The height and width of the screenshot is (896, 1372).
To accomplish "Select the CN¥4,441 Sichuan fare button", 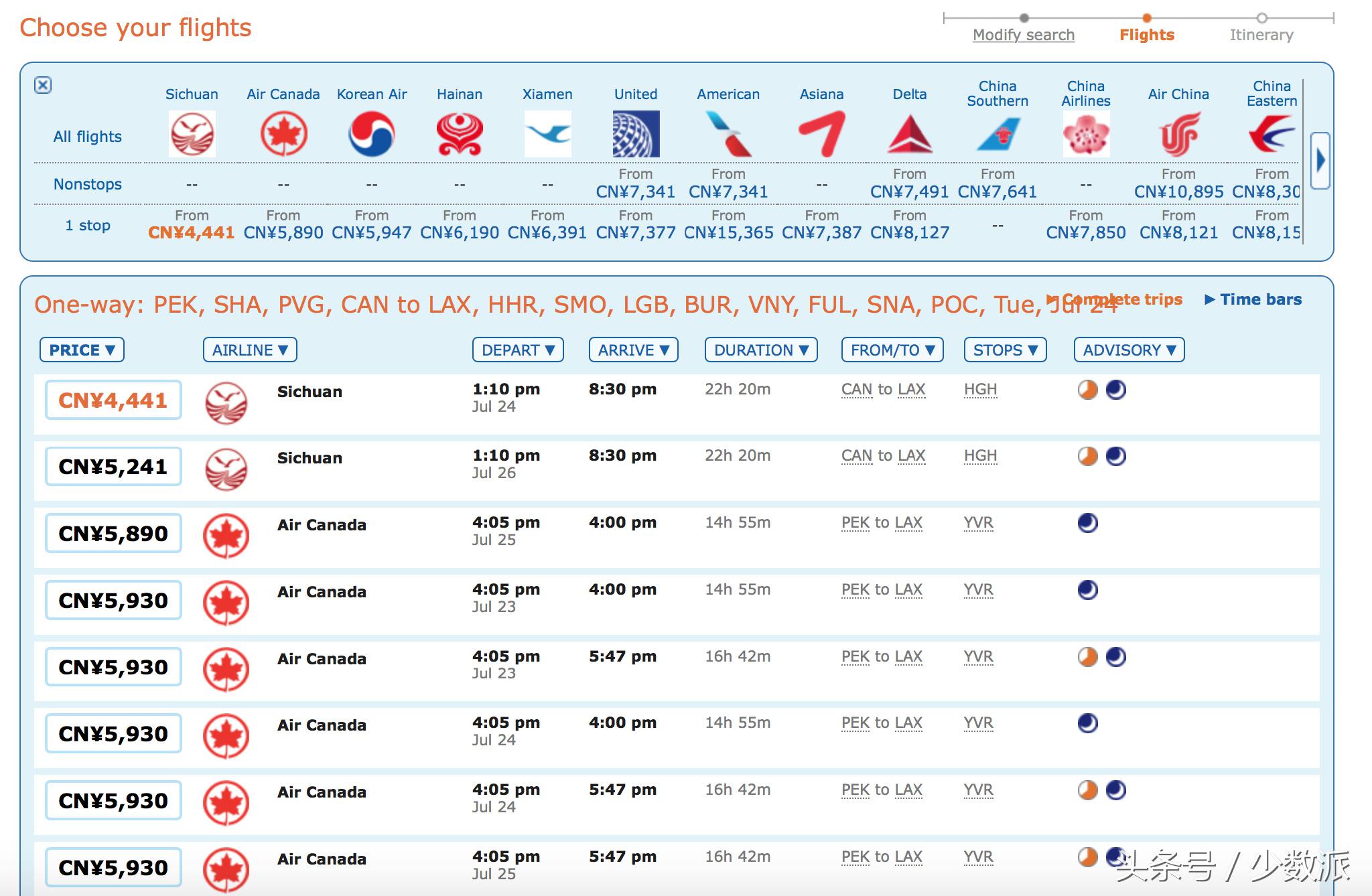I will point(113,400).
